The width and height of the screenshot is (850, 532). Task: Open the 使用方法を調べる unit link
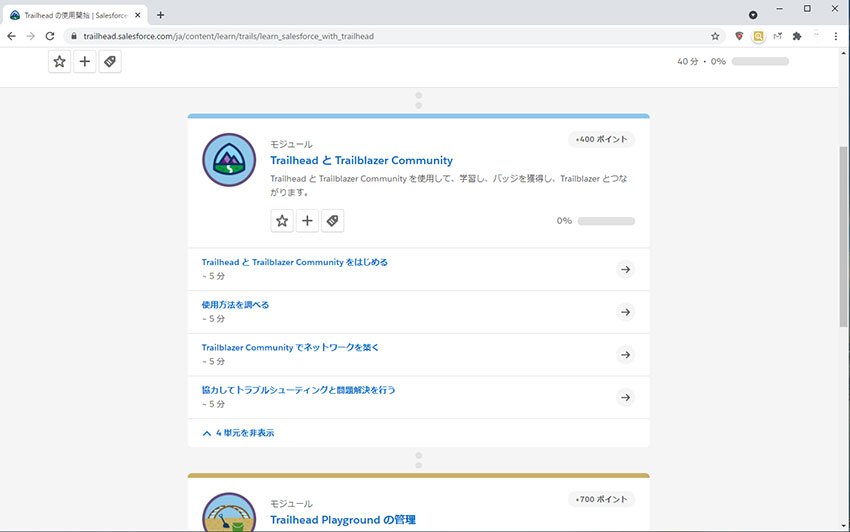coord(235,305)
